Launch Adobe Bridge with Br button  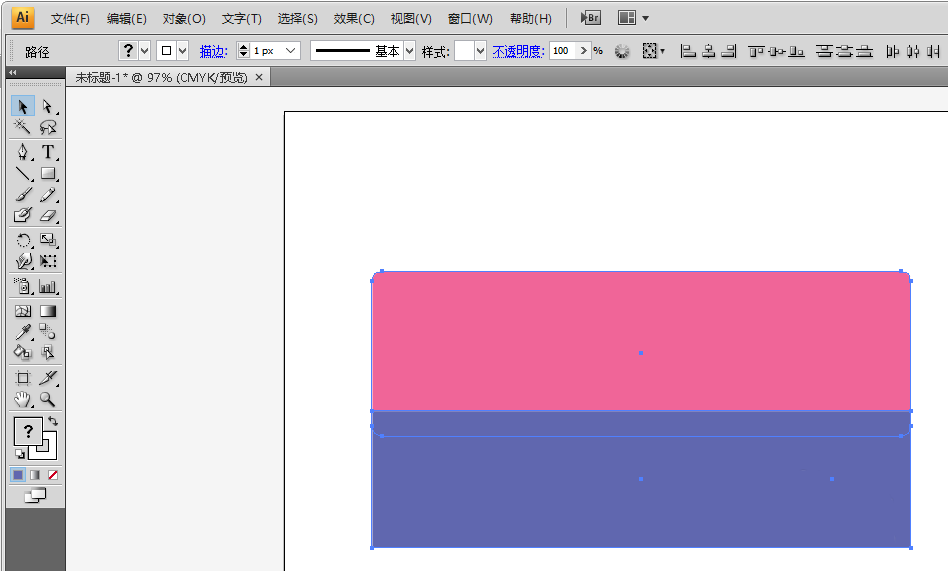(x=590, y=18)
